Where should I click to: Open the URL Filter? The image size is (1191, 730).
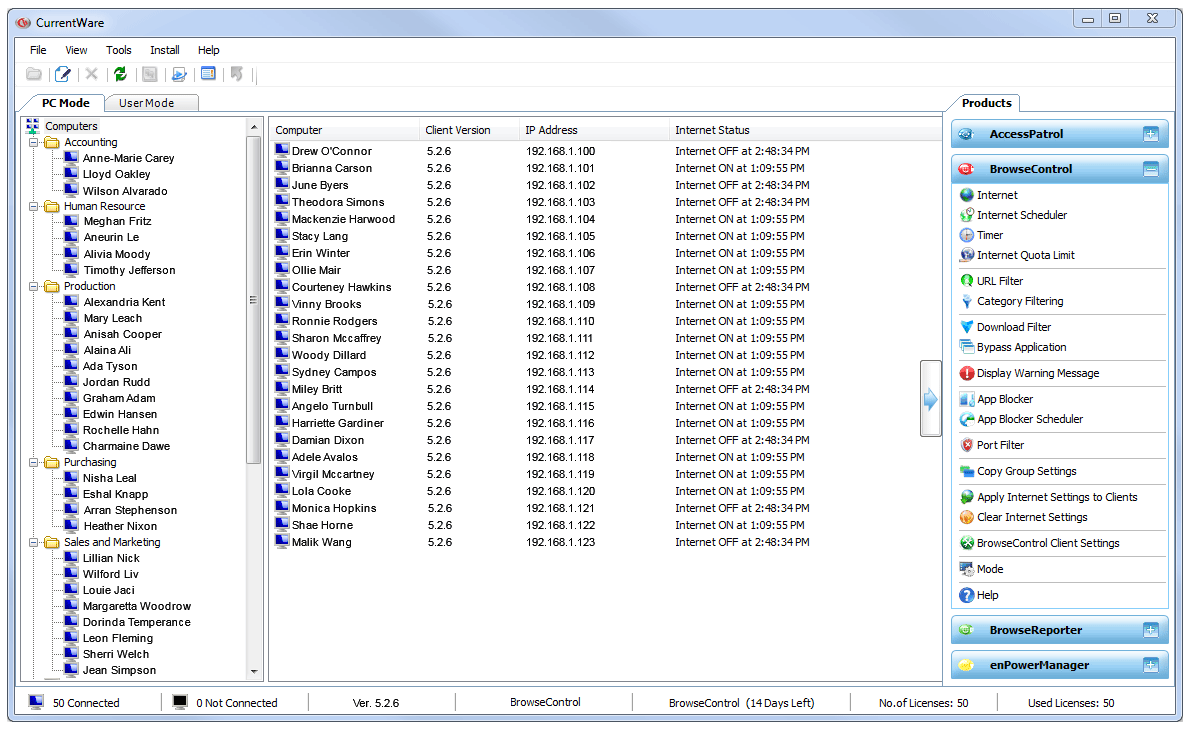click(x=1000, y=281)
